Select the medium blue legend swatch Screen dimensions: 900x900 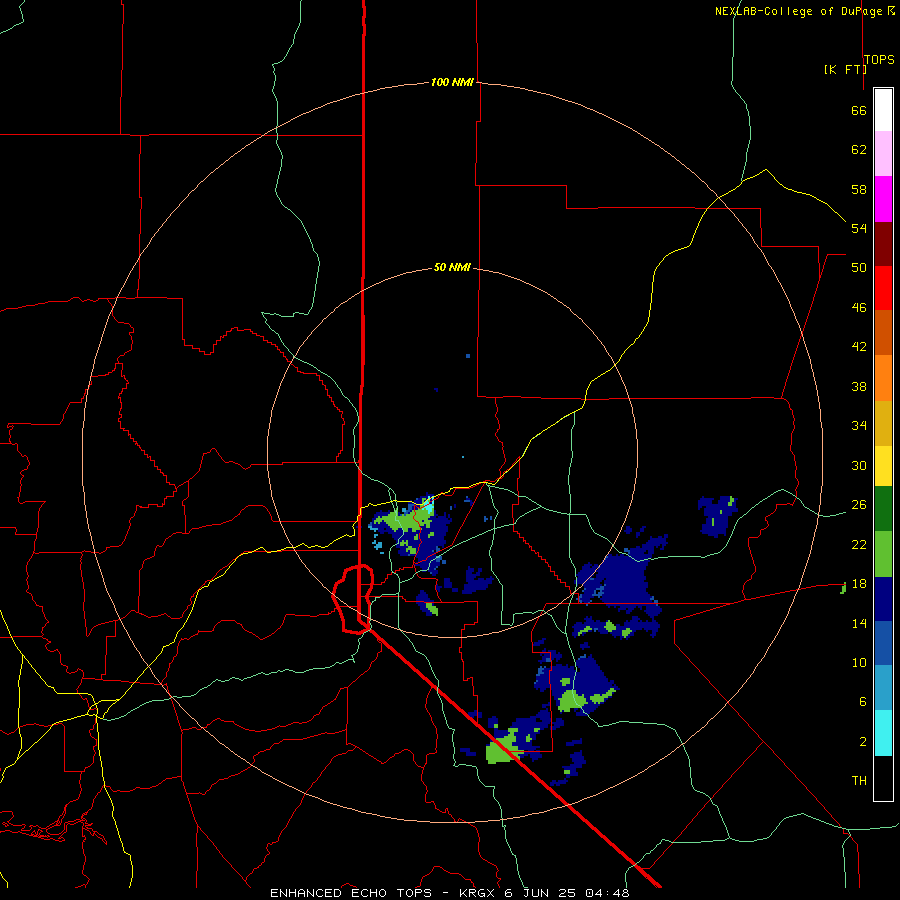(883, 643)
